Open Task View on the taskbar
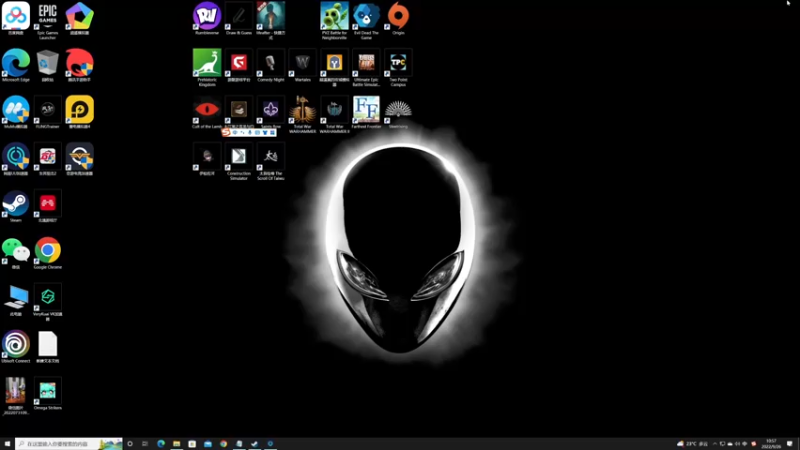 [x=145, y=444]
